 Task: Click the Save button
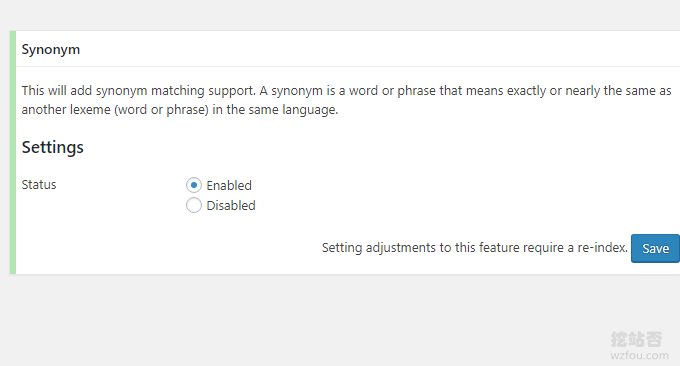click(655, 248)
